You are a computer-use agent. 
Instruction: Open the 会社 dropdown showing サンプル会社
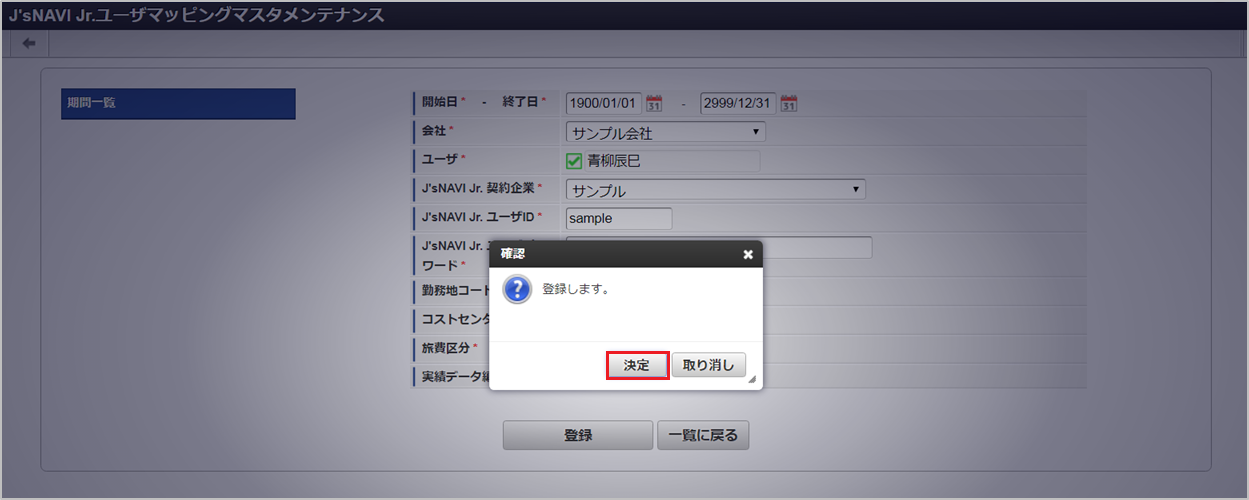(x=666, y=132)
